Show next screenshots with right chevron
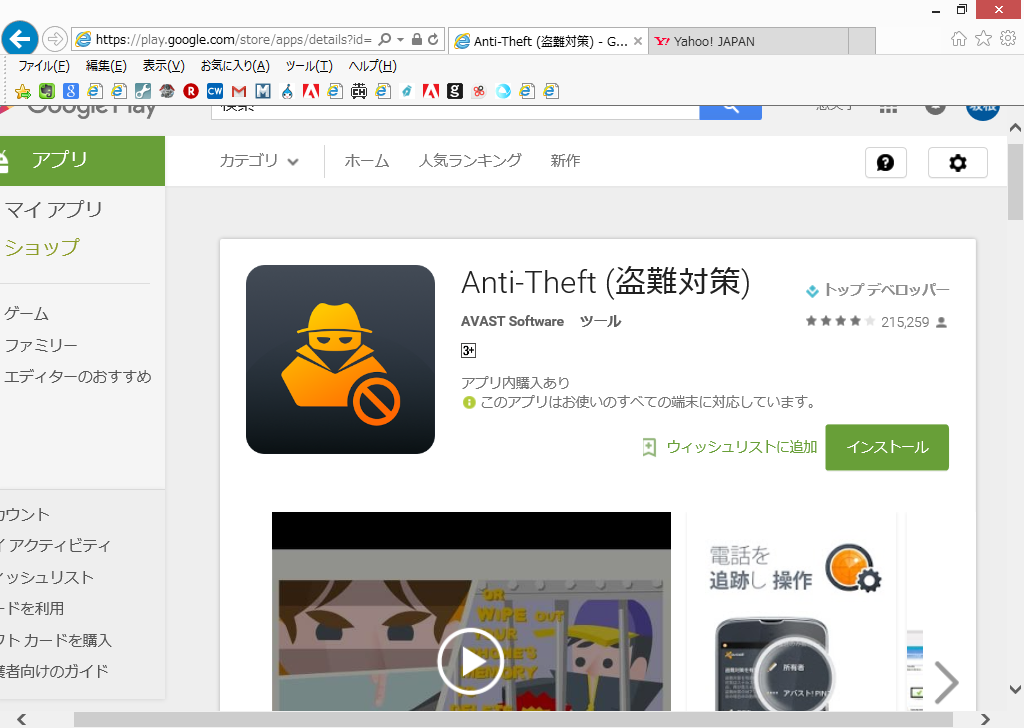 pyautogui.click(x=946, y=682)
